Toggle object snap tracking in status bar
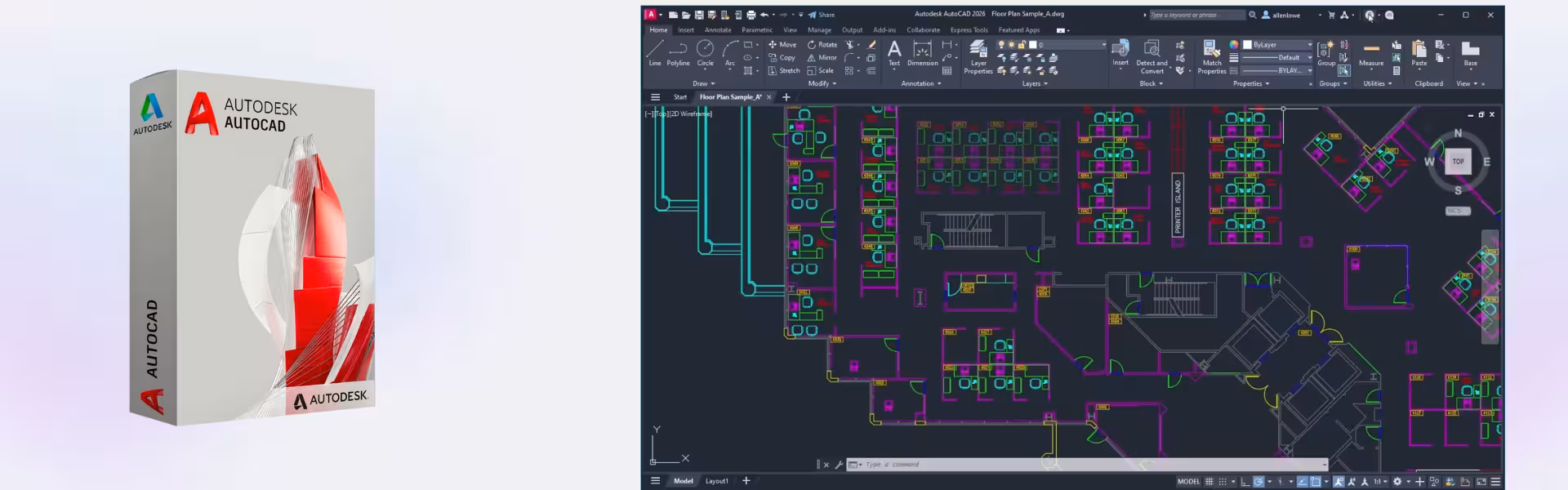Screen dimensions: 1568x490 (x=1302, y=481)
